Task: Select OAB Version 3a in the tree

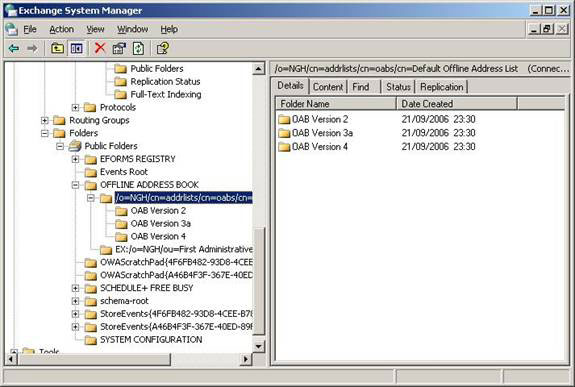Action: click(161, 224)
